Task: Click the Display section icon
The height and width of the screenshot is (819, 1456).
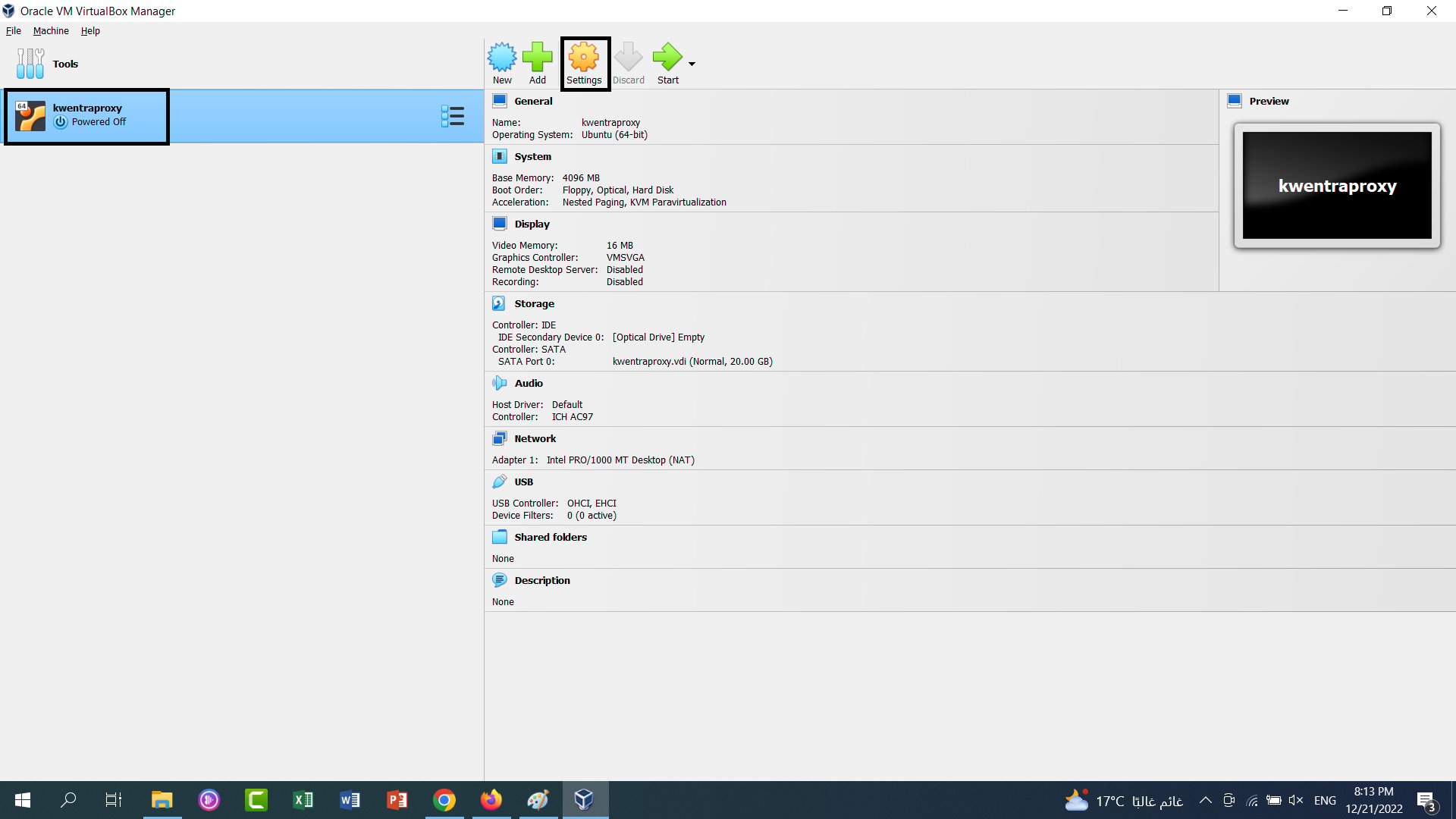Action: pyautogui.click(x=500, y=224)
